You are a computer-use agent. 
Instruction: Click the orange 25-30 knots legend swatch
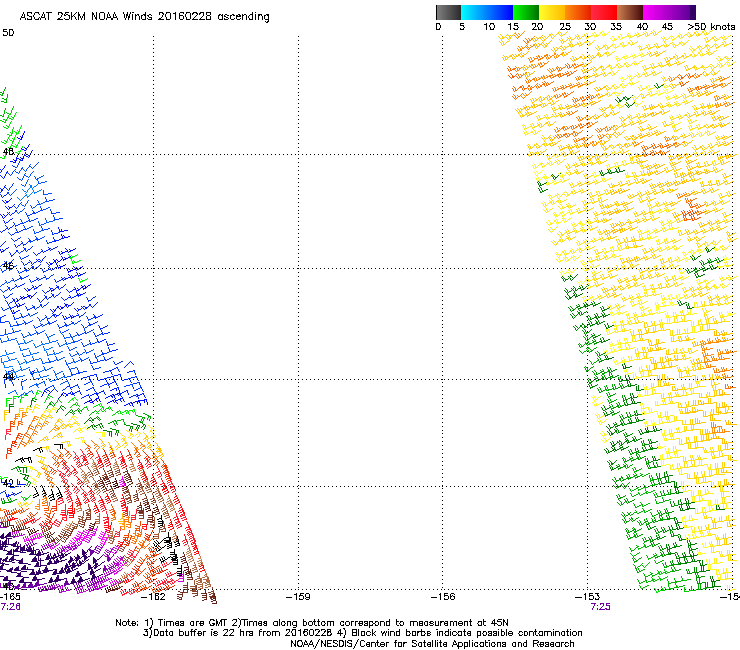pos(578,12)
